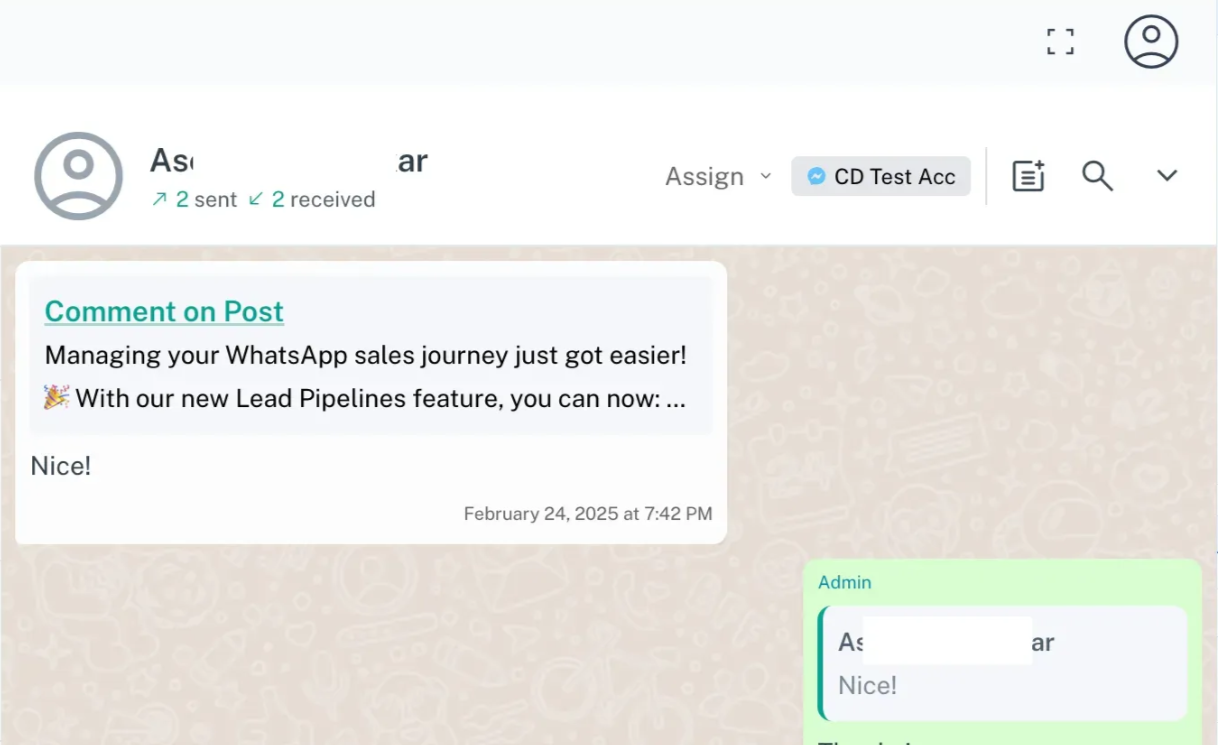Click the quoted Nice! reply block
The width and height of the screenshot is (1218, 745).
(x=1003, y=663)
